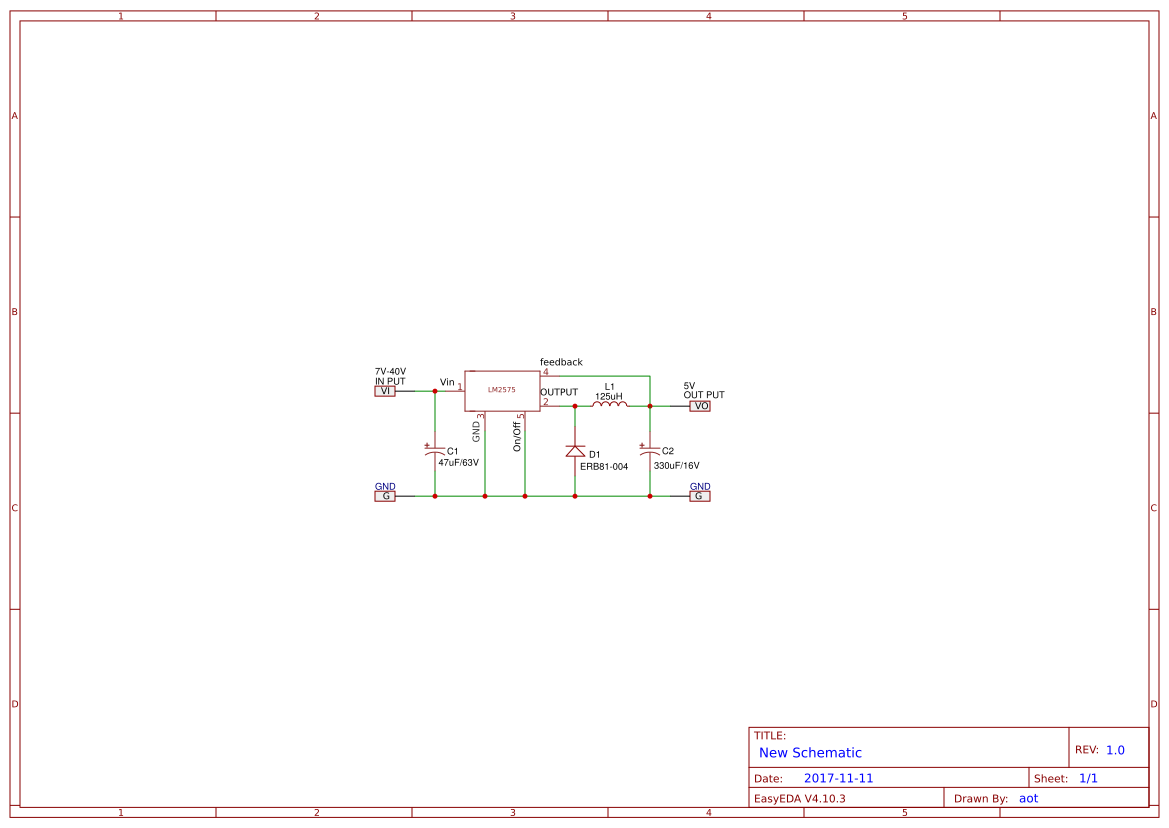Click the 'EasyEDA V4.10.3' version text
The image size is (1169, 828).
point(800,798)
